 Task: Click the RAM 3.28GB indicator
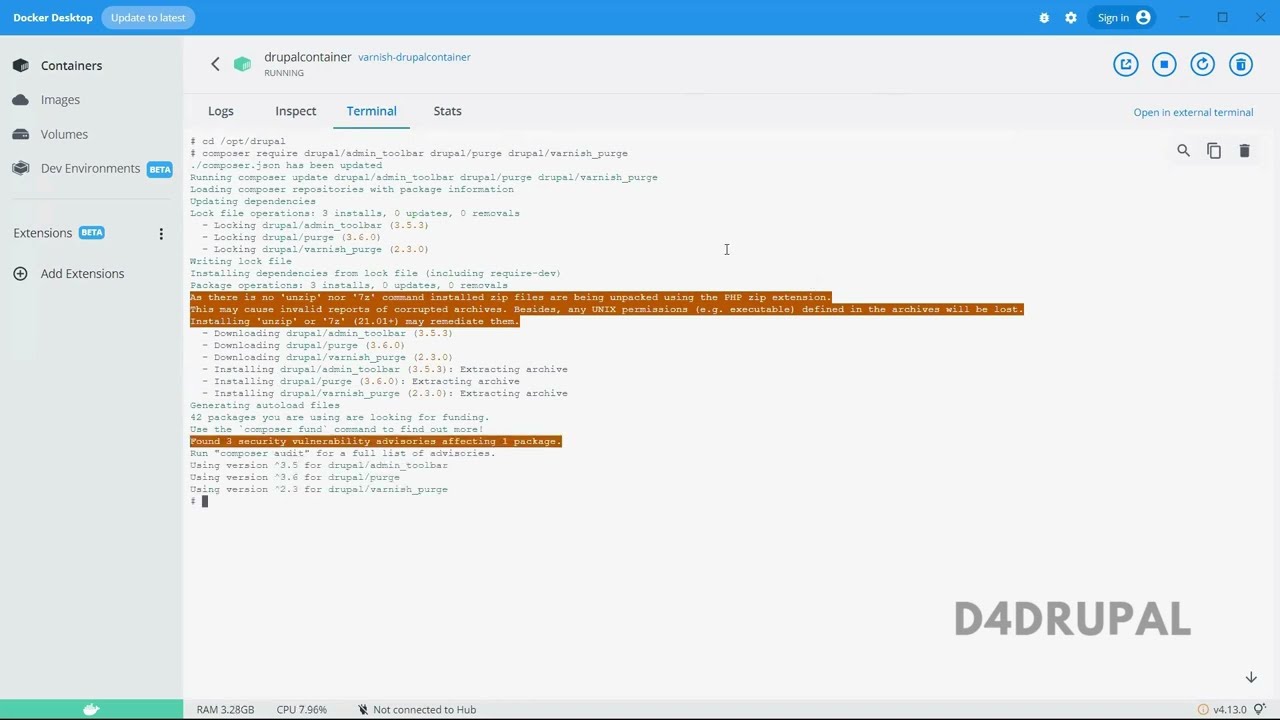(x=225, y=710)
